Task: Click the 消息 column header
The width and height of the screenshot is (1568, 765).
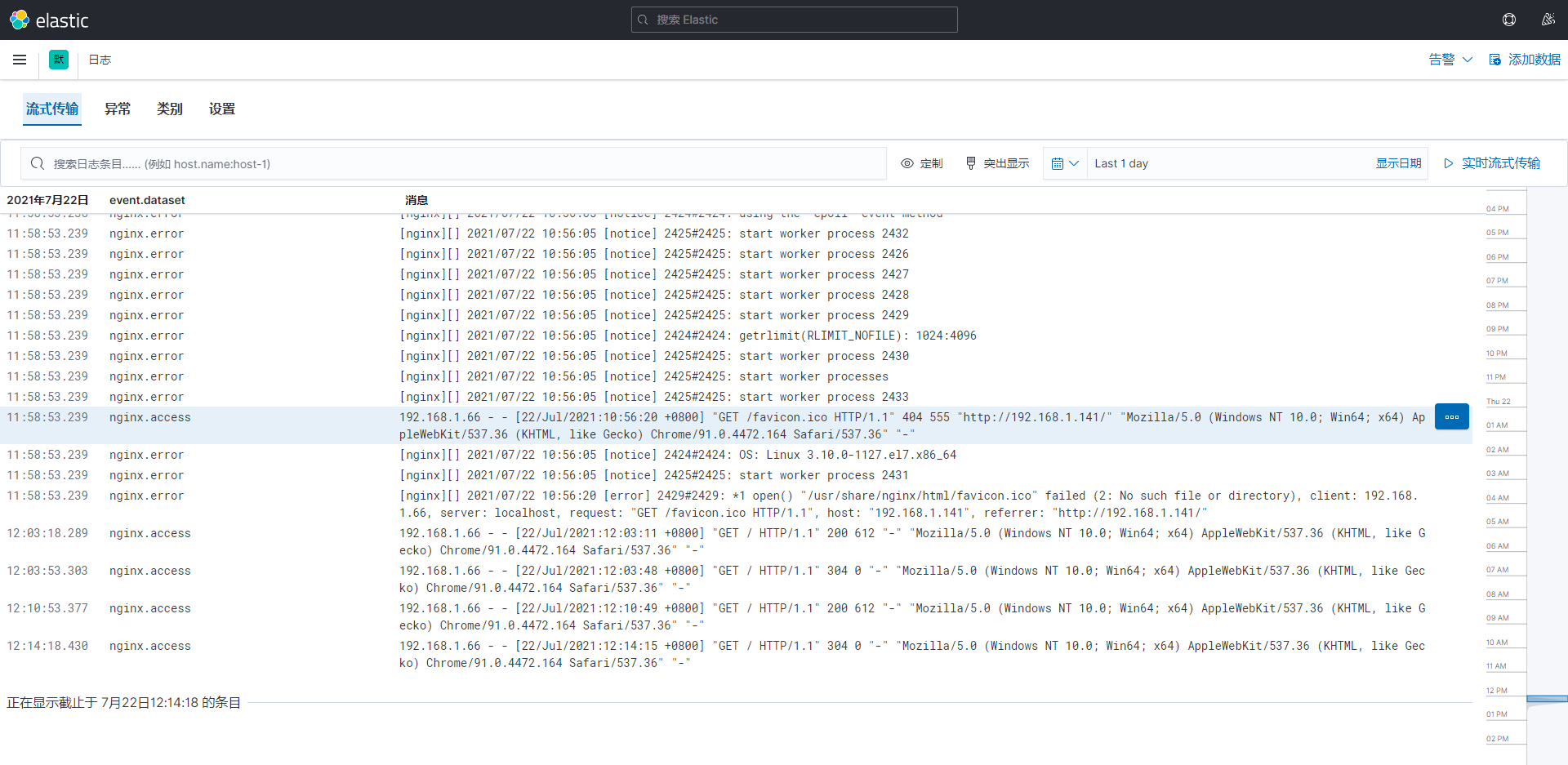Action: tap(416, 200)
